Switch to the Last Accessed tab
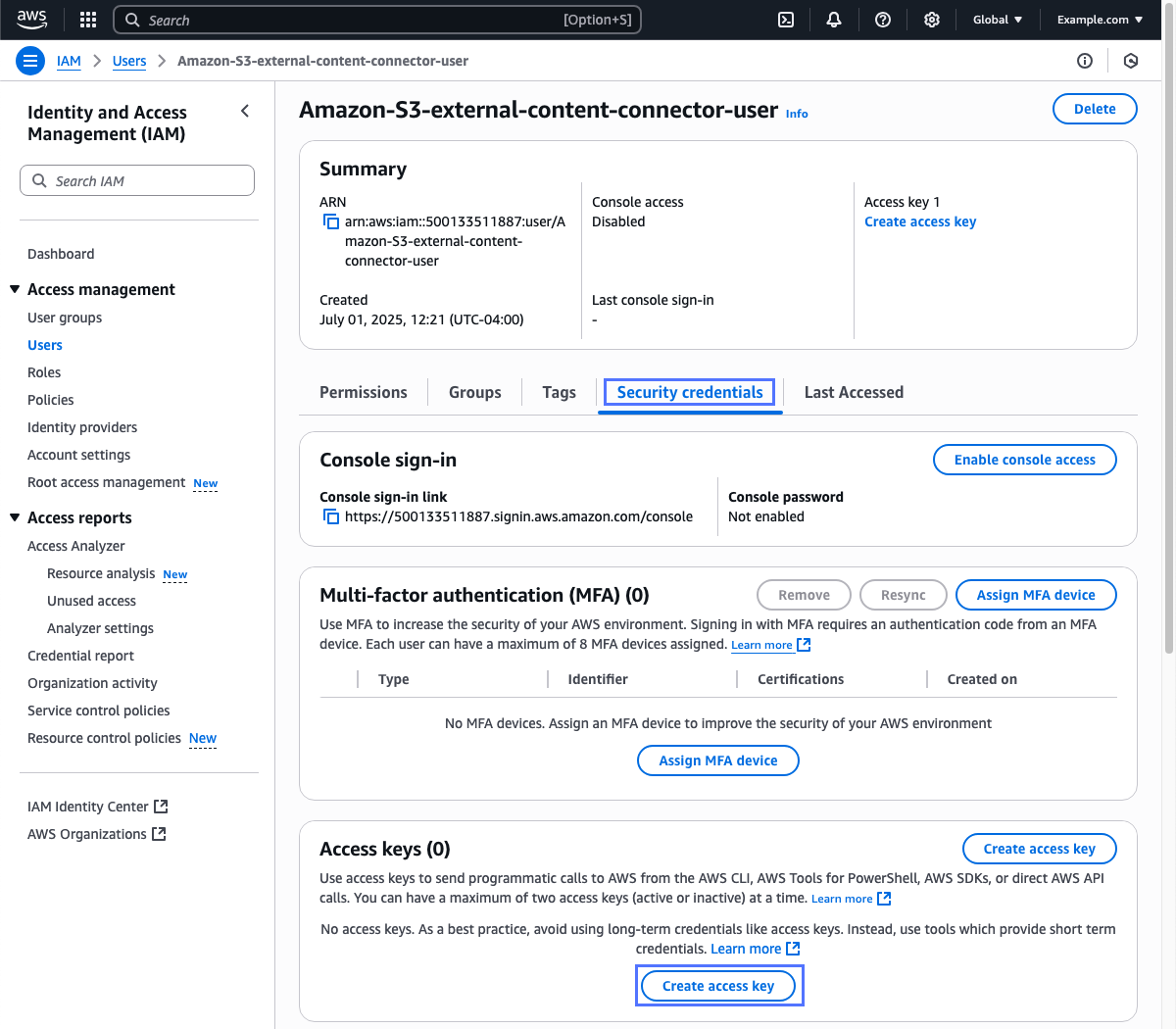This screenshot has height=1029, width=1176. [x=854, y=392]
